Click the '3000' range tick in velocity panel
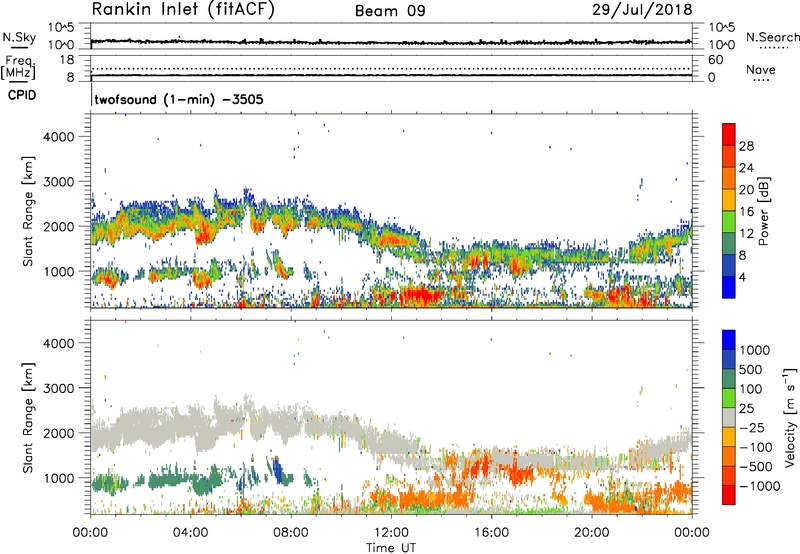This screenshot has height=554, width=800. coord(59,388)
